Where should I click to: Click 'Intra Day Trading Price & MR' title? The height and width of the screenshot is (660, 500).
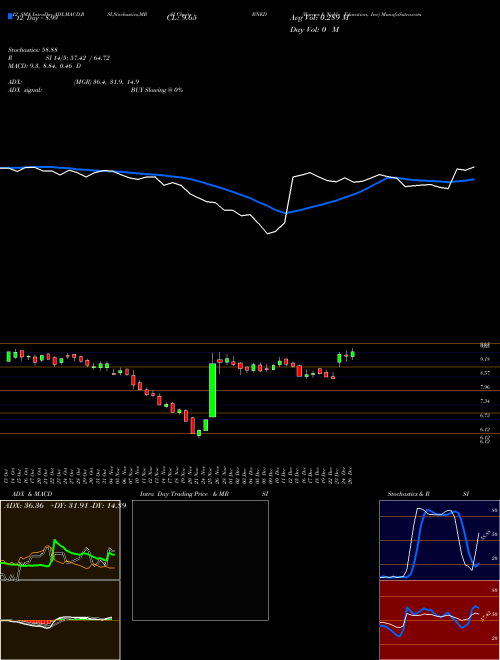pos(184,494)
